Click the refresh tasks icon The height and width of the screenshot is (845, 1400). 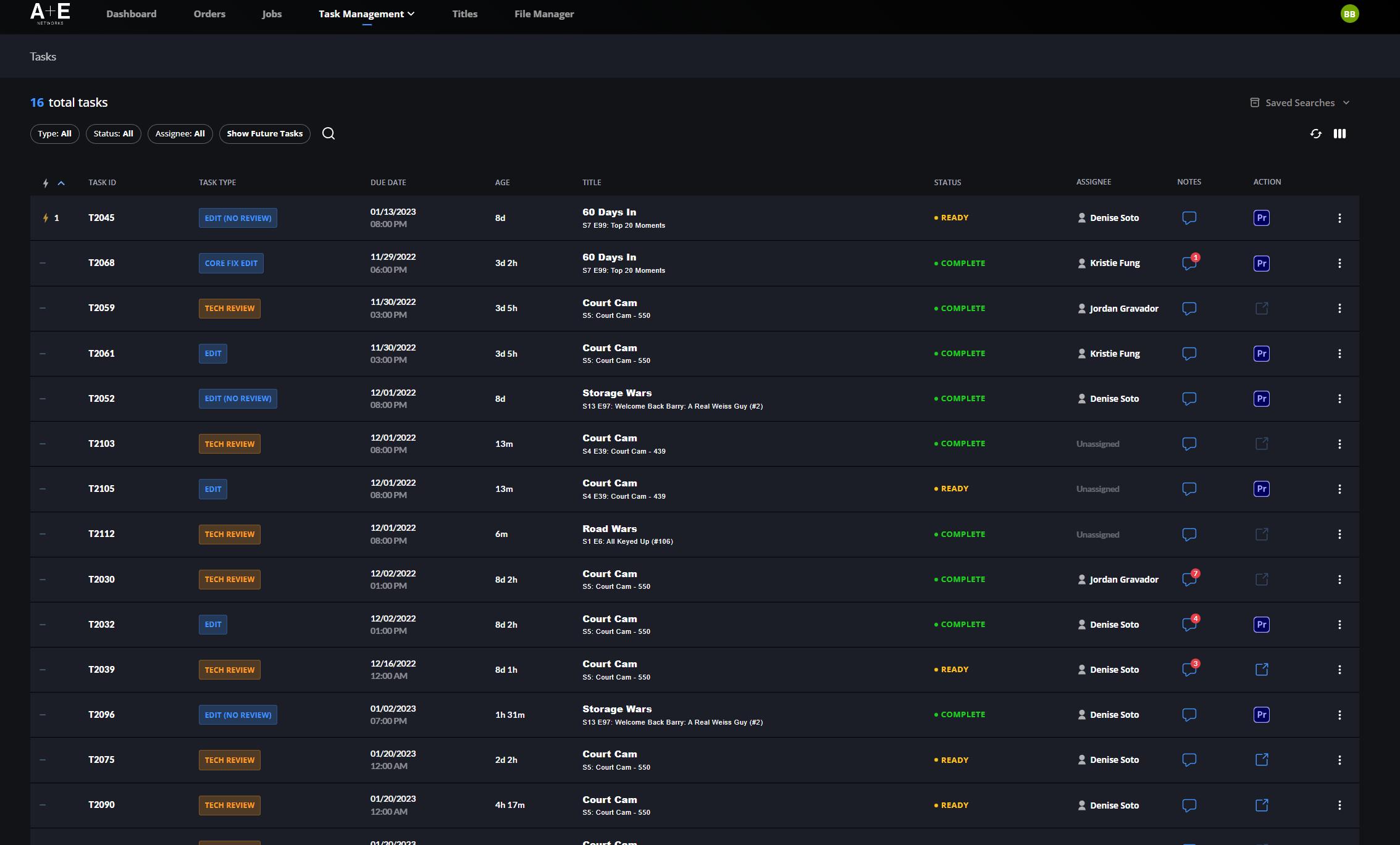[1315, 133]
